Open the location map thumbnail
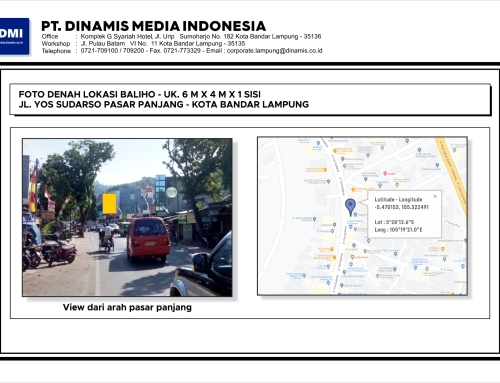This screenshot has width=500, height=383. 362,216
